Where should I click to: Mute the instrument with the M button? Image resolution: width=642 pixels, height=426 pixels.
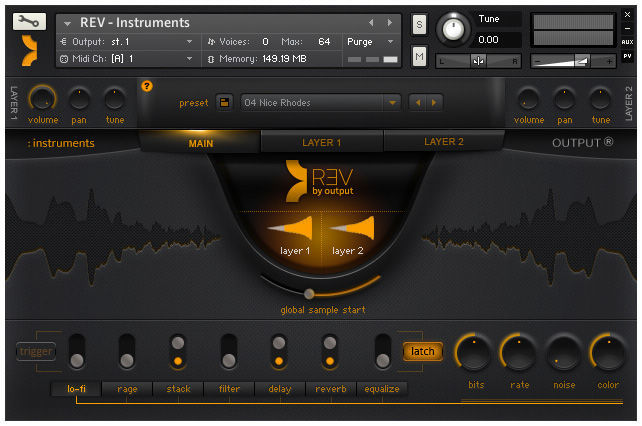(419, 56)
